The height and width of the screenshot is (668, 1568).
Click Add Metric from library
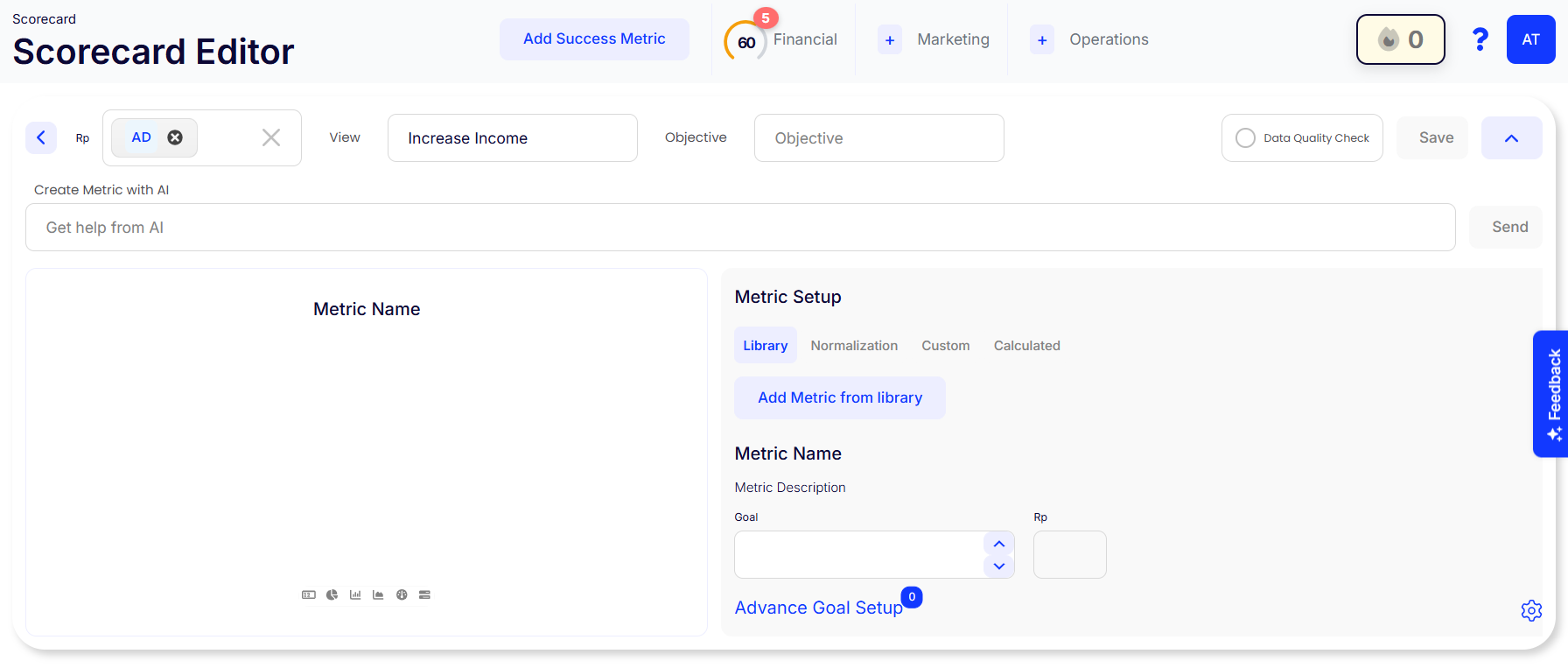click(839, 397)
